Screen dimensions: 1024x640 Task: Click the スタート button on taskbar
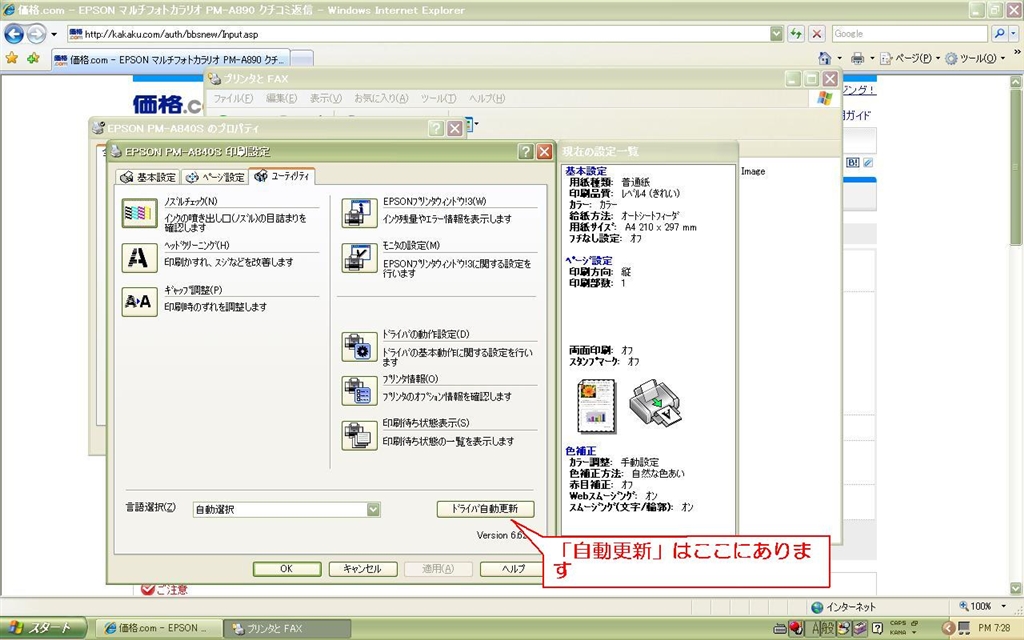point(43,628)
